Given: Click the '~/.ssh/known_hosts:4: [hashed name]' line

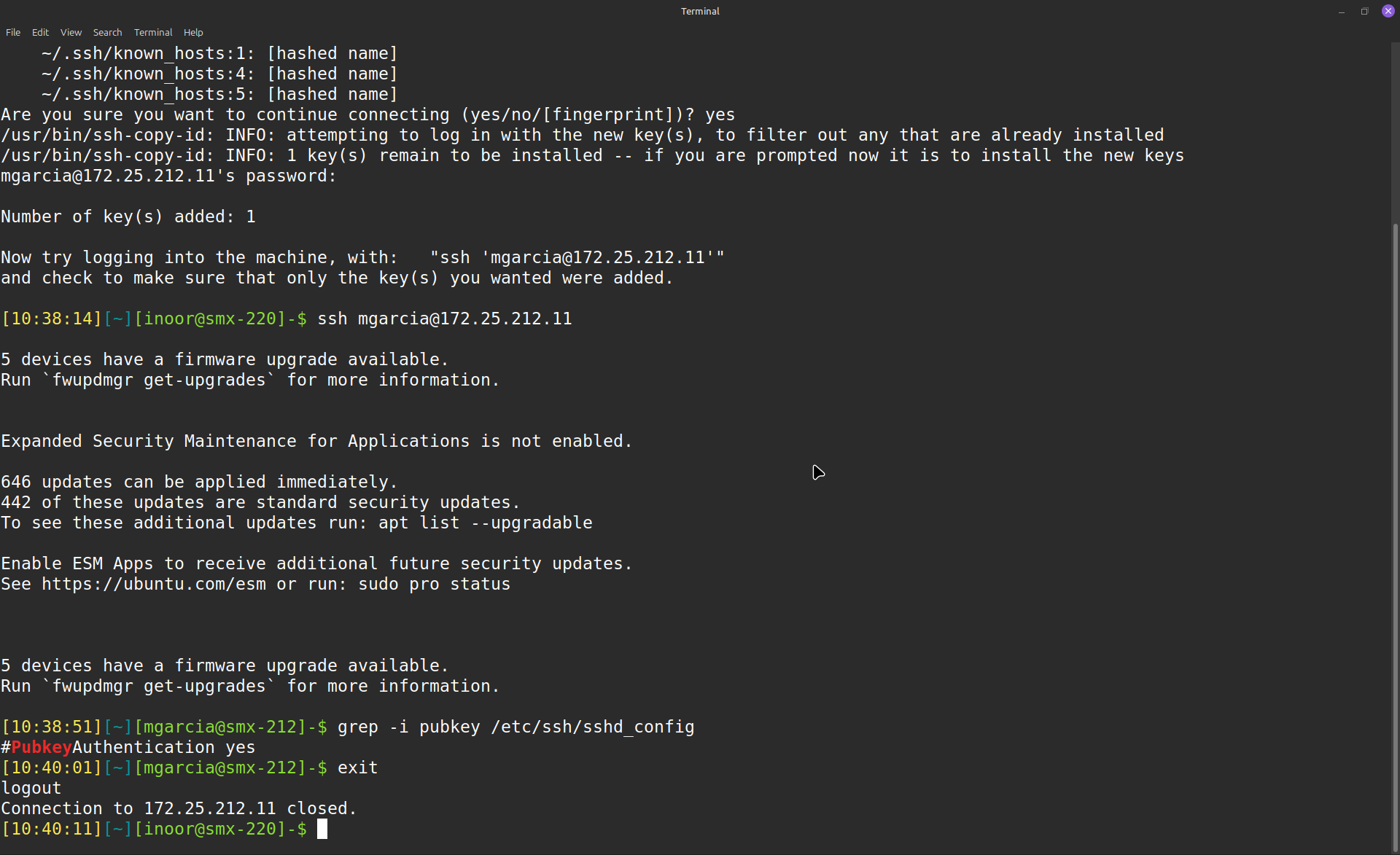Looking at the screenshot, I should point(219,74).
